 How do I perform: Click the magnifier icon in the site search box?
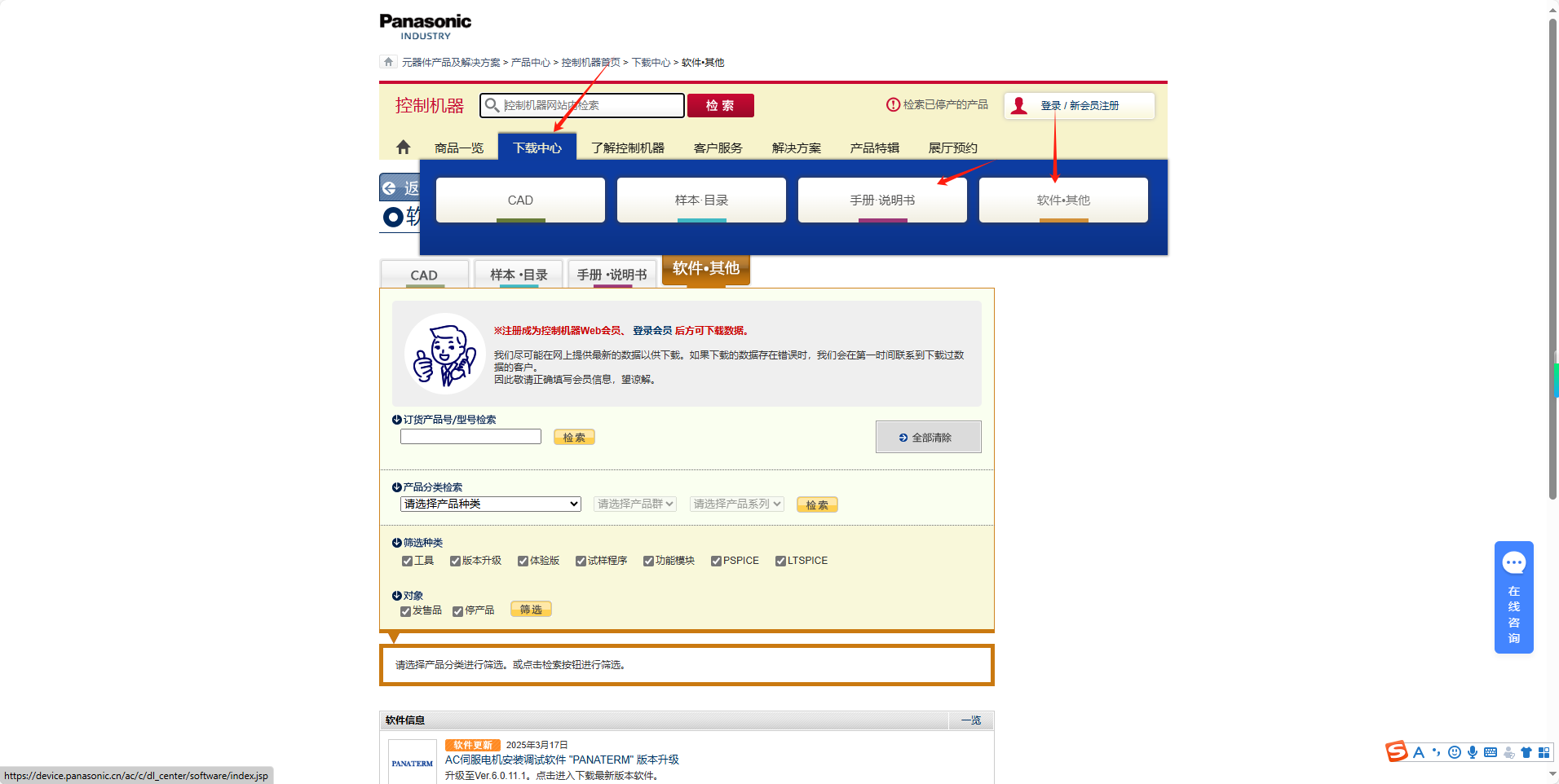click(492, 105)
